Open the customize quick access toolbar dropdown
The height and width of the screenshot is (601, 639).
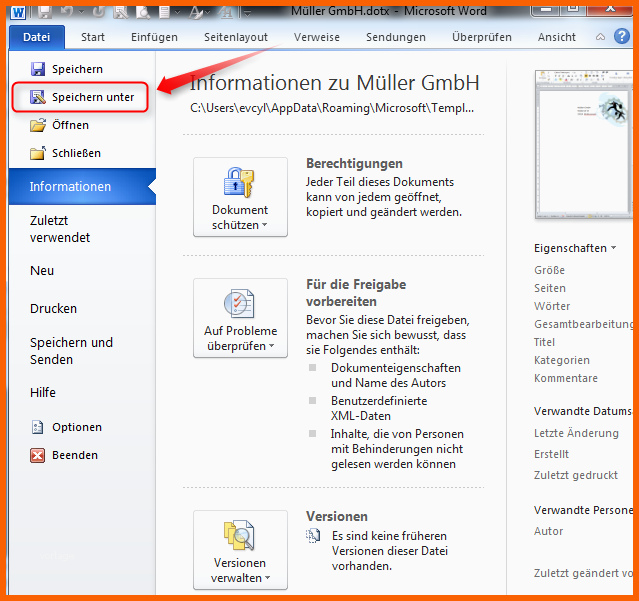coord(247,13)
